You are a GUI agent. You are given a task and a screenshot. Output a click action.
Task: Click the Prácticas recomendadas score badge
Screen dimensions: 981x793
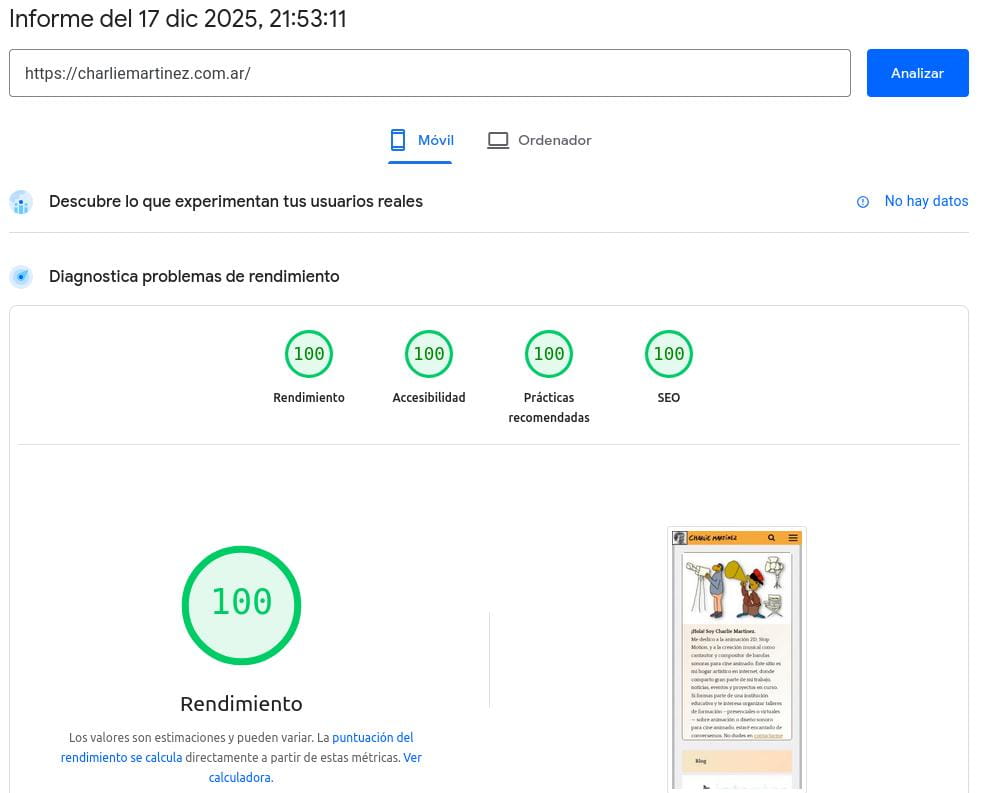[549, 354]
